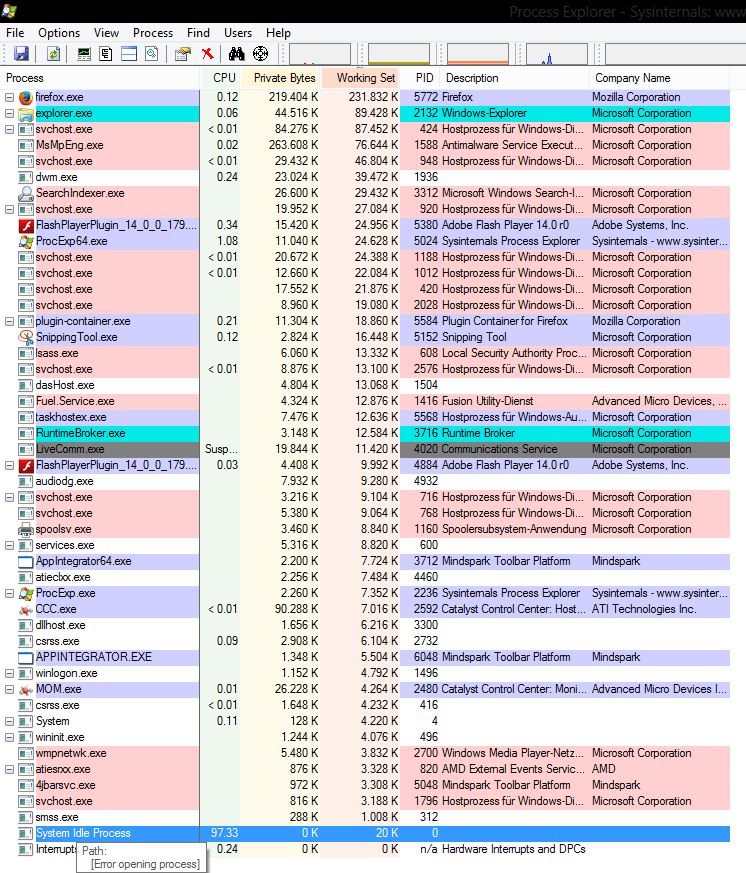The width and height of the screenshot is (746, 873).
Task: Click the CPU usage mini graph in toolbar
Action: [x=320, y=54]
